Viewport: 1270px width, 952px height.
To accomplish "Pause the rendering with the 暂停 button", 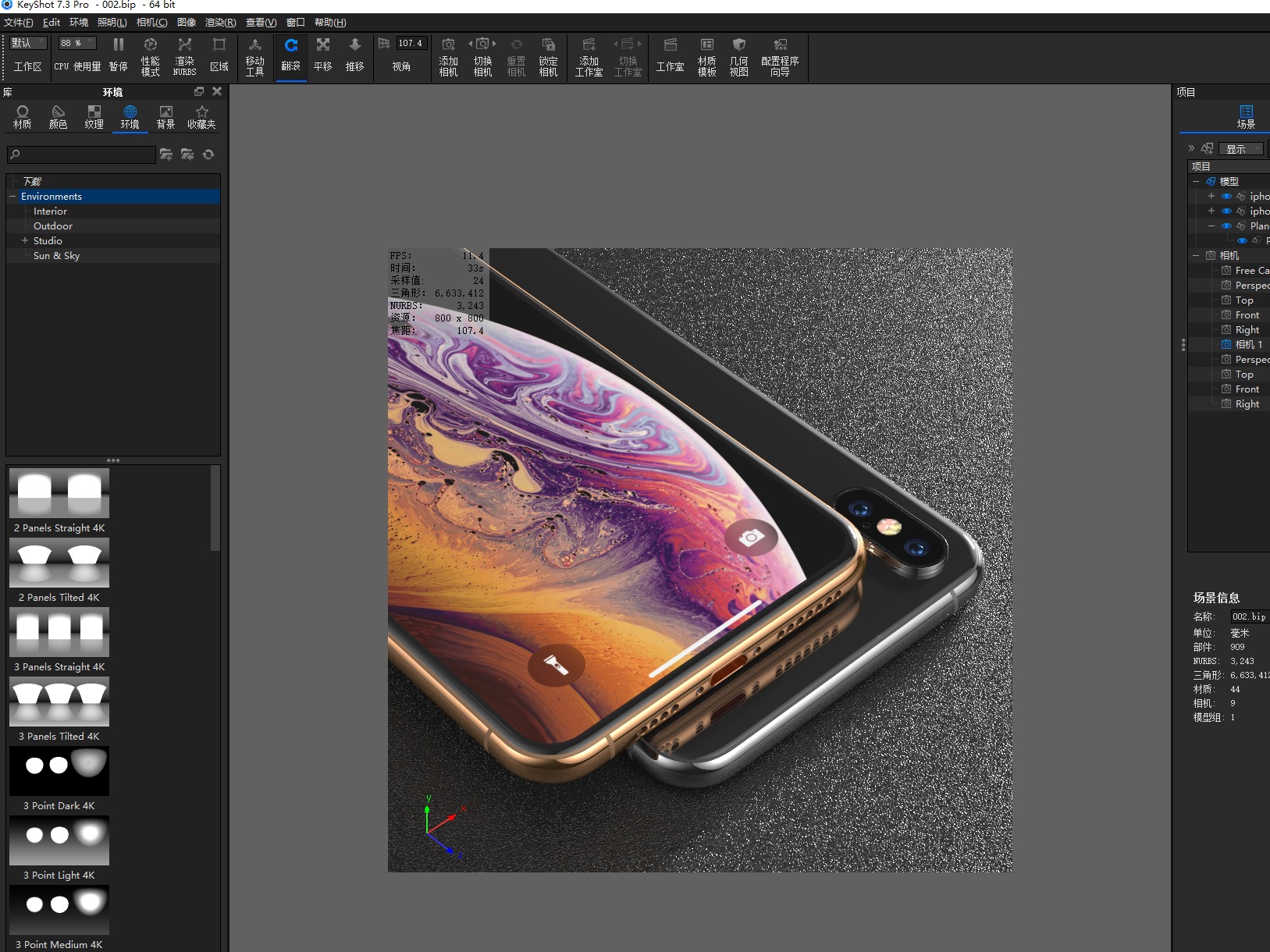I will (119, 55).
